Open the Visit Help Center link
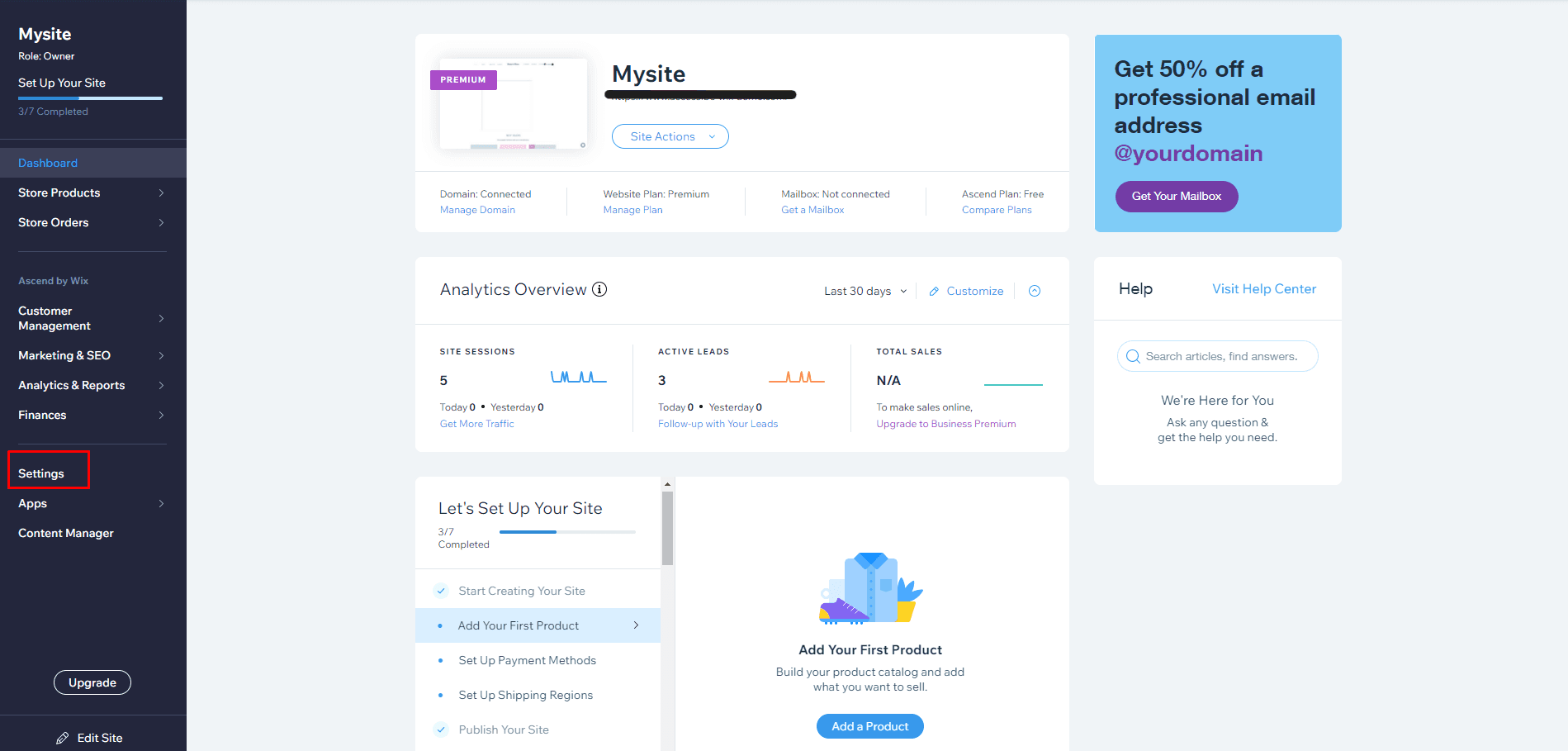 pos(1264,289)
